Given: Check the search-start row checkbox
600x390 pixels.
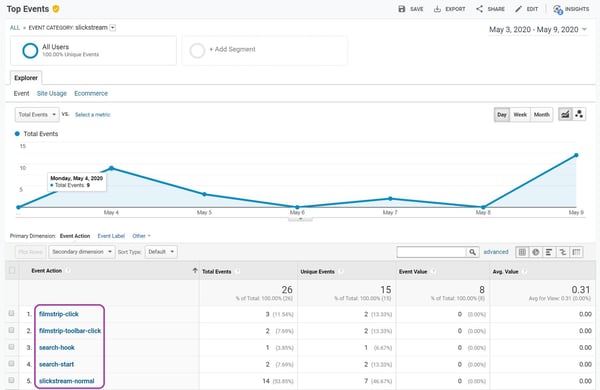Looking at the screenshot, I should 11,363.
